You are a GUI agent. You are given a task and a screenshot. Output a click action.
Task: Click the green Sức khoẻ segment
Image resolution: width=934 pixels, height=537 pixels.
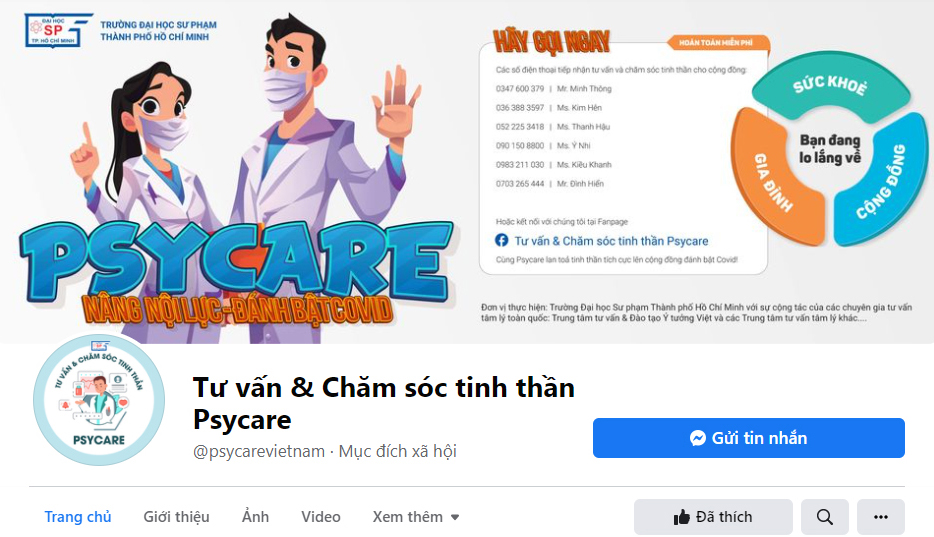[x=830, y=87]
